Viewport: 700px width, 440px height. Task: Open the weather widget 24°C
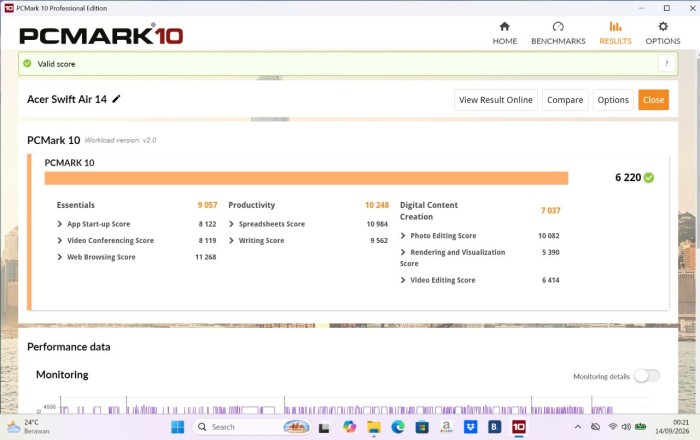click(x=28, y=427)
